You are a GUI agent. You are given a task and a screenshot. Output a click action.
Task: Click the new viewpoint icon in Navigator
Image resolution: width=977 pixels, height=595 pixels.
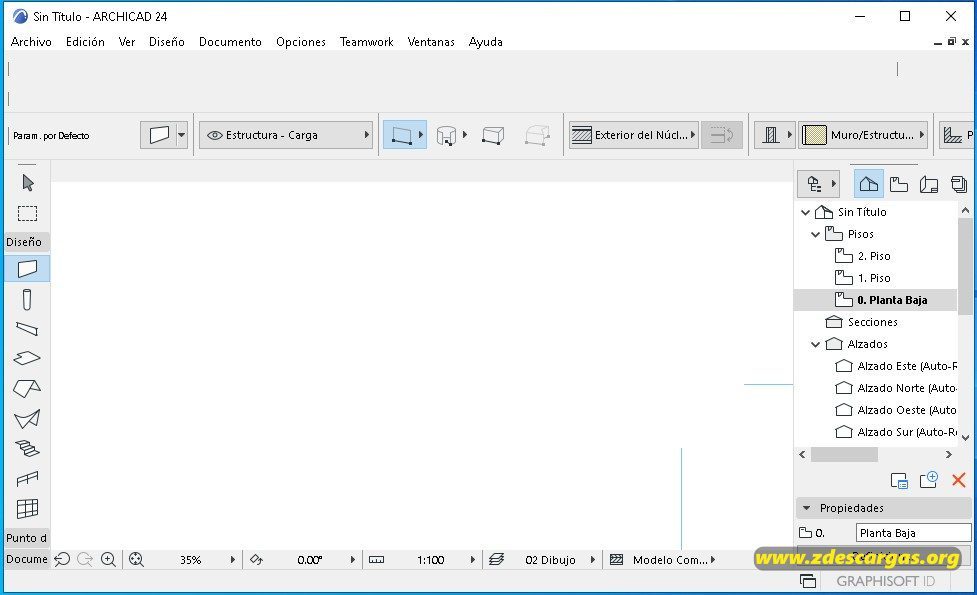(928, 480)
